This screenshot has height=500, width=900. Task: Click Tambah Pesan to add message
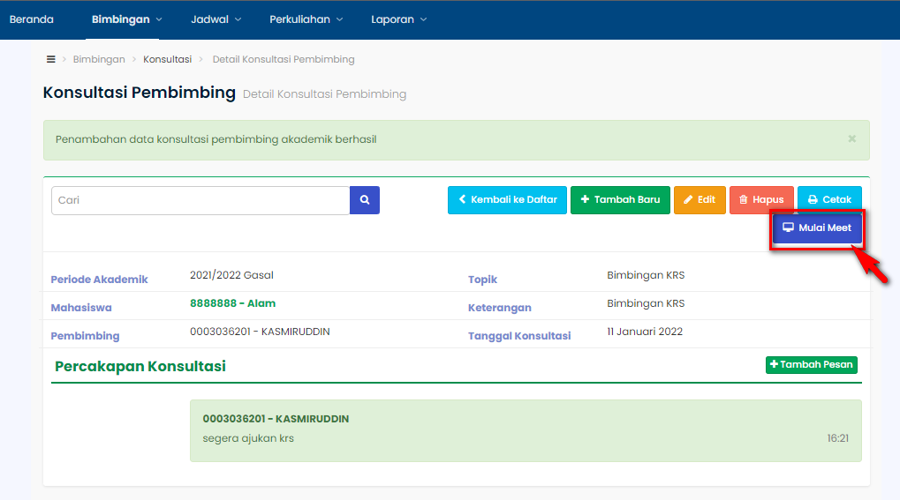click(811, 365)
